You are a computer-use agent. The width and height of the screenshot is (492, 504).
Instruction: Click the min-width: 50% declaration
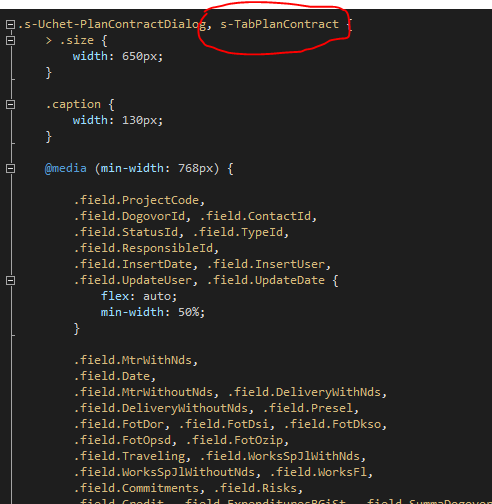point(153,312)
